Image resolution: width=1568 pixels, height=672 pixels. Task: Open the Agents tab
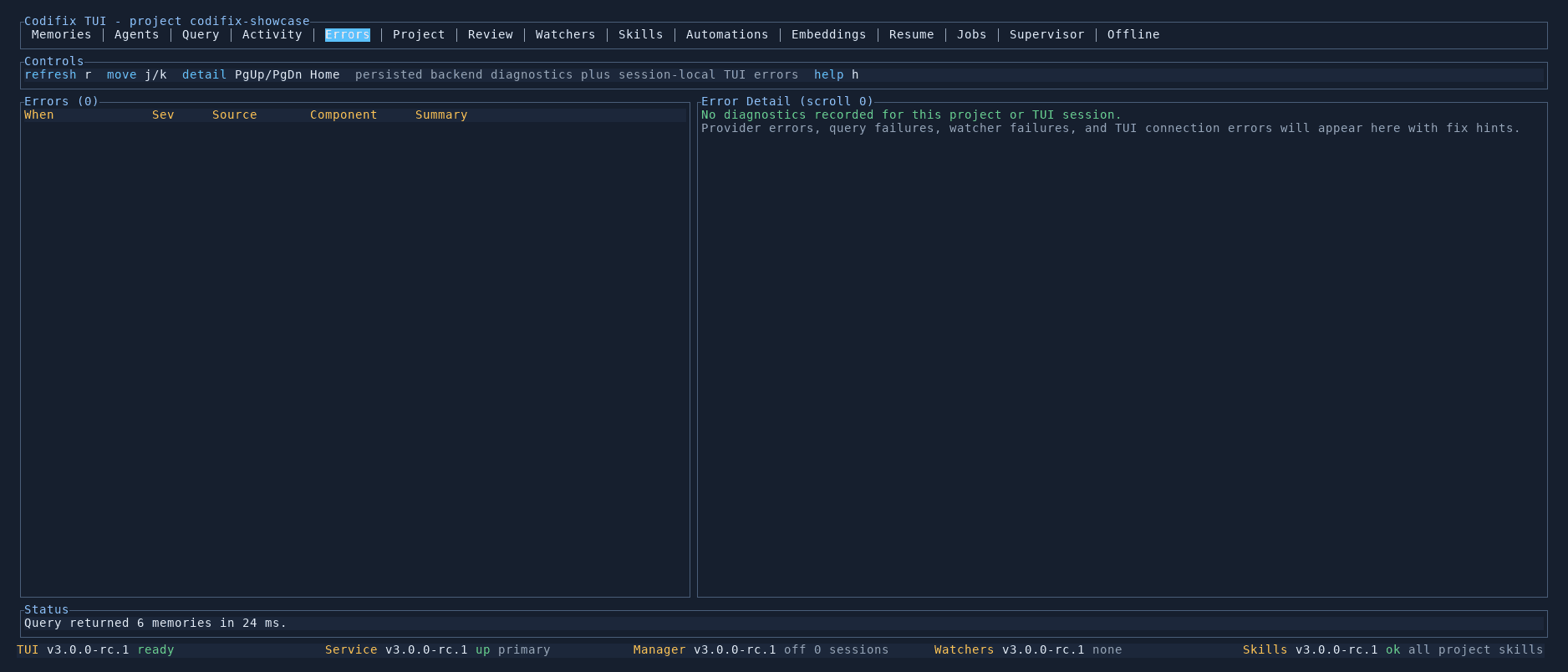pyautogui.click(x=136, y=34)
